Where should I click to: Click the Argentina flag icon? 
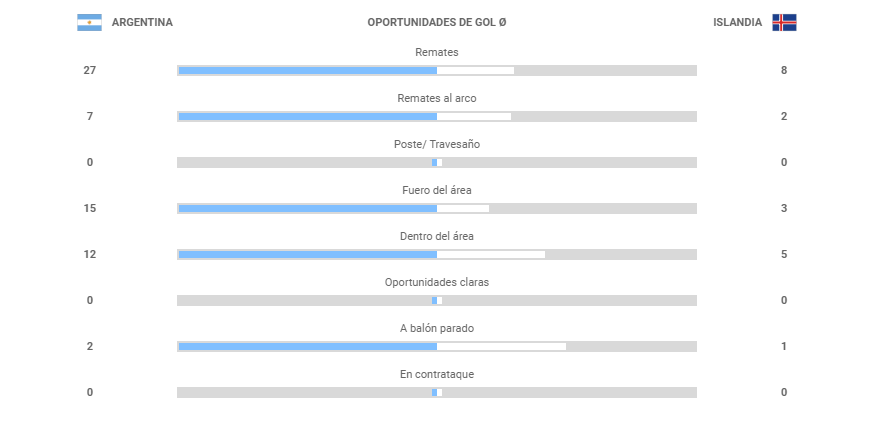[x=89, y=22]
